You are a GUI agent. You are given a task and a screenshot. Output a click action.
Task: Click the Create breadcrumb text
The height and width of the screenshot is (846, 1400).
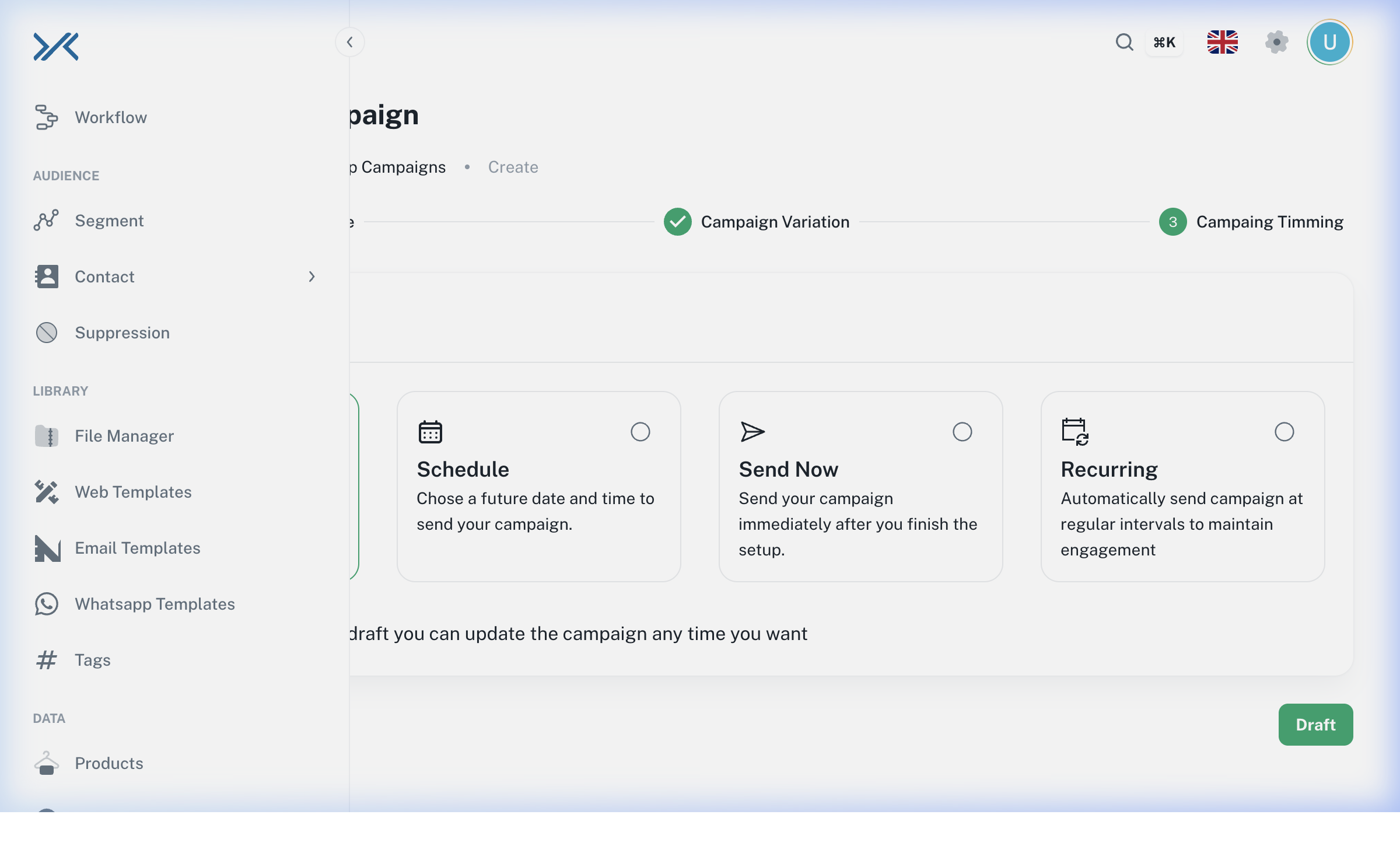tap(513, 167)
